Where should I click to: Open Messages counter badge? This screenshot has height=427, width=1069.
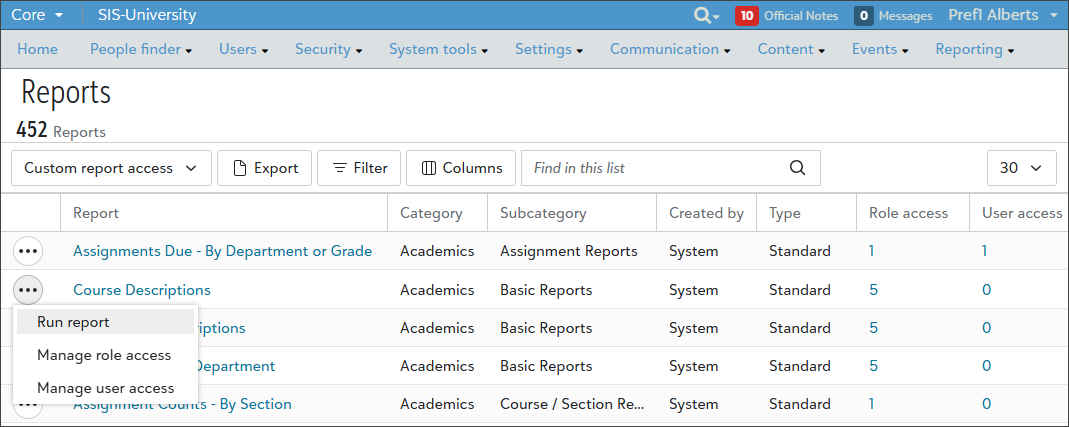click(x=864, y=16)
